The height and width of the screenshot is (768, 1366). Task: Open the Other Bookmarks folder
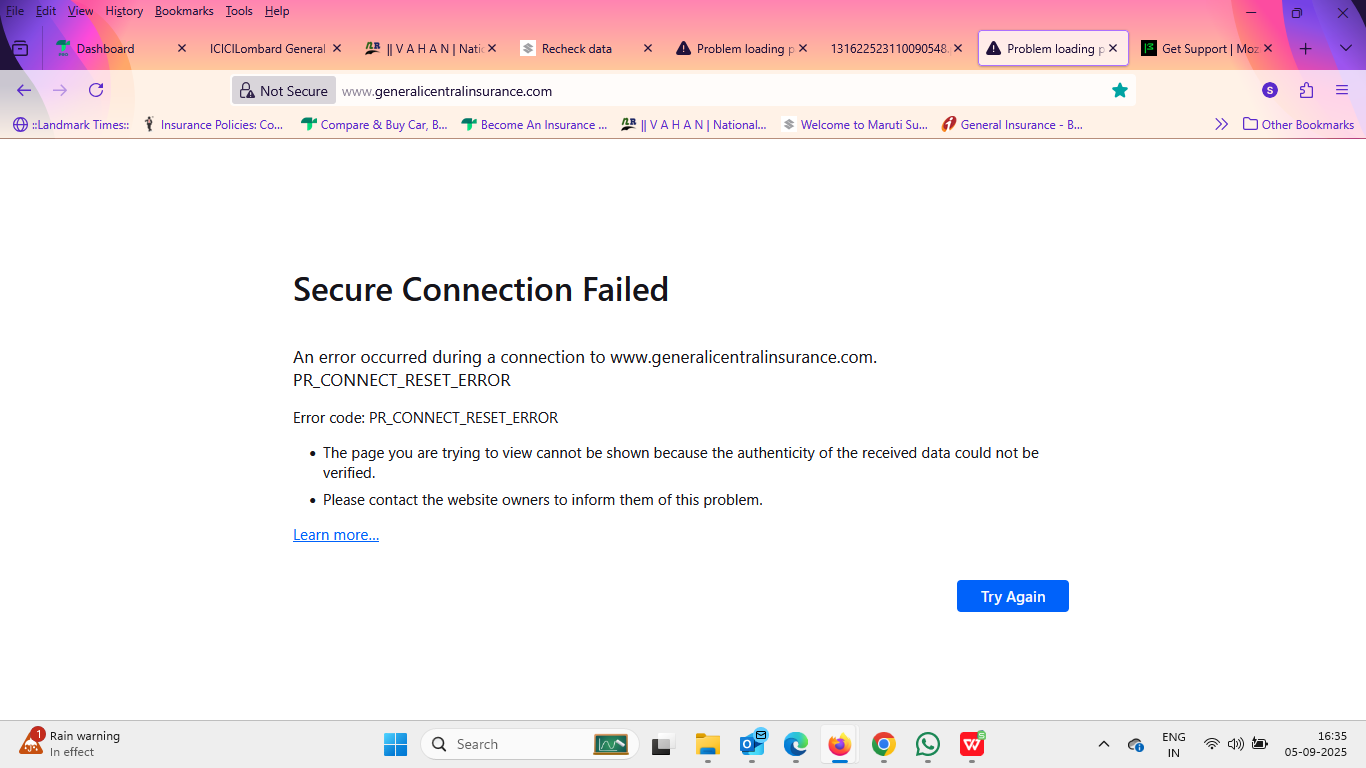tap(1298, 125)
